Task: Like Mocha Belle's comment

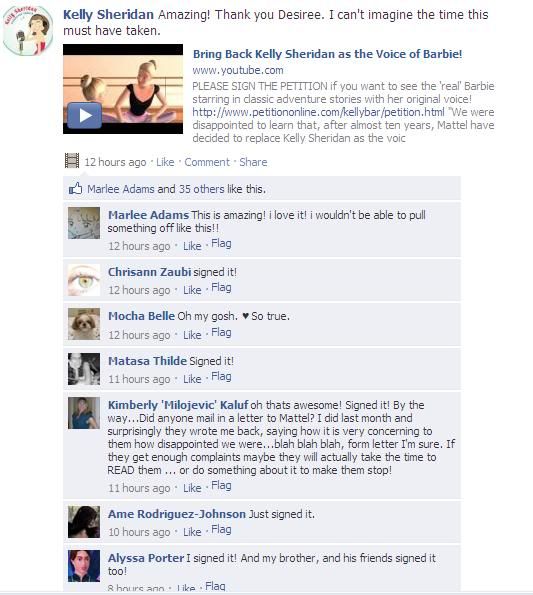Action: 192,335
